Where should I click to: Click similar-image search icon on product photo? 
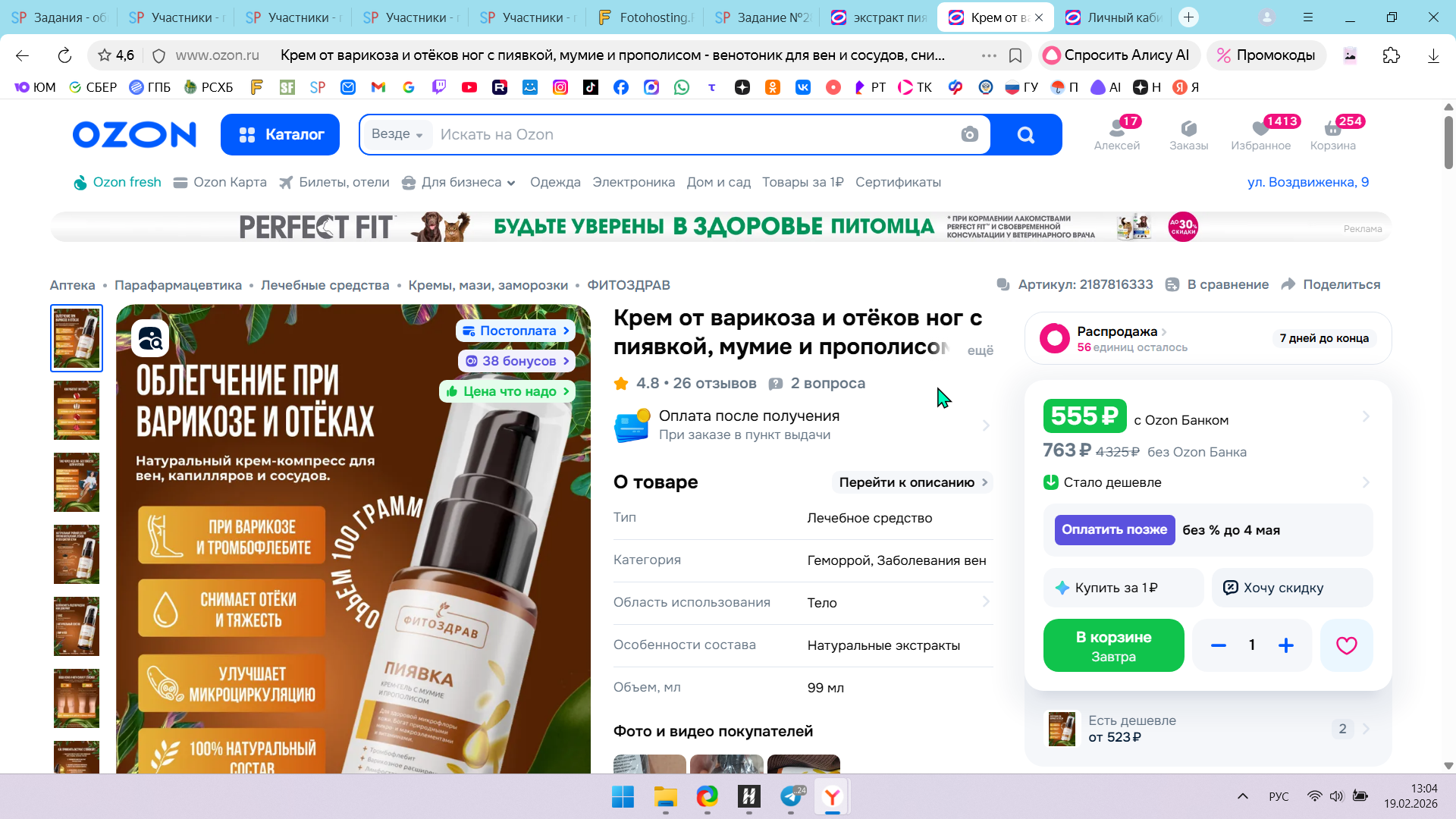150,338
